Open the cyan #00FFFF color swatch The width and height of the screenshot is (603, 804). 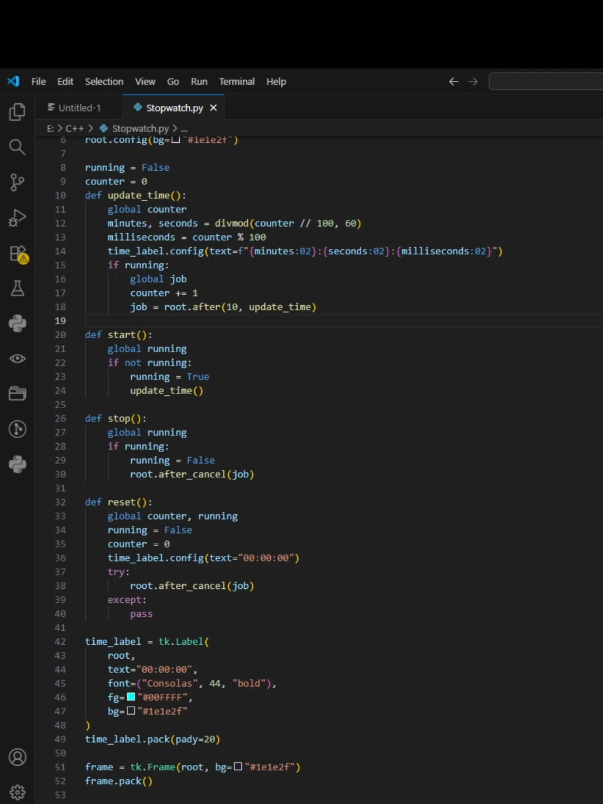131,697
